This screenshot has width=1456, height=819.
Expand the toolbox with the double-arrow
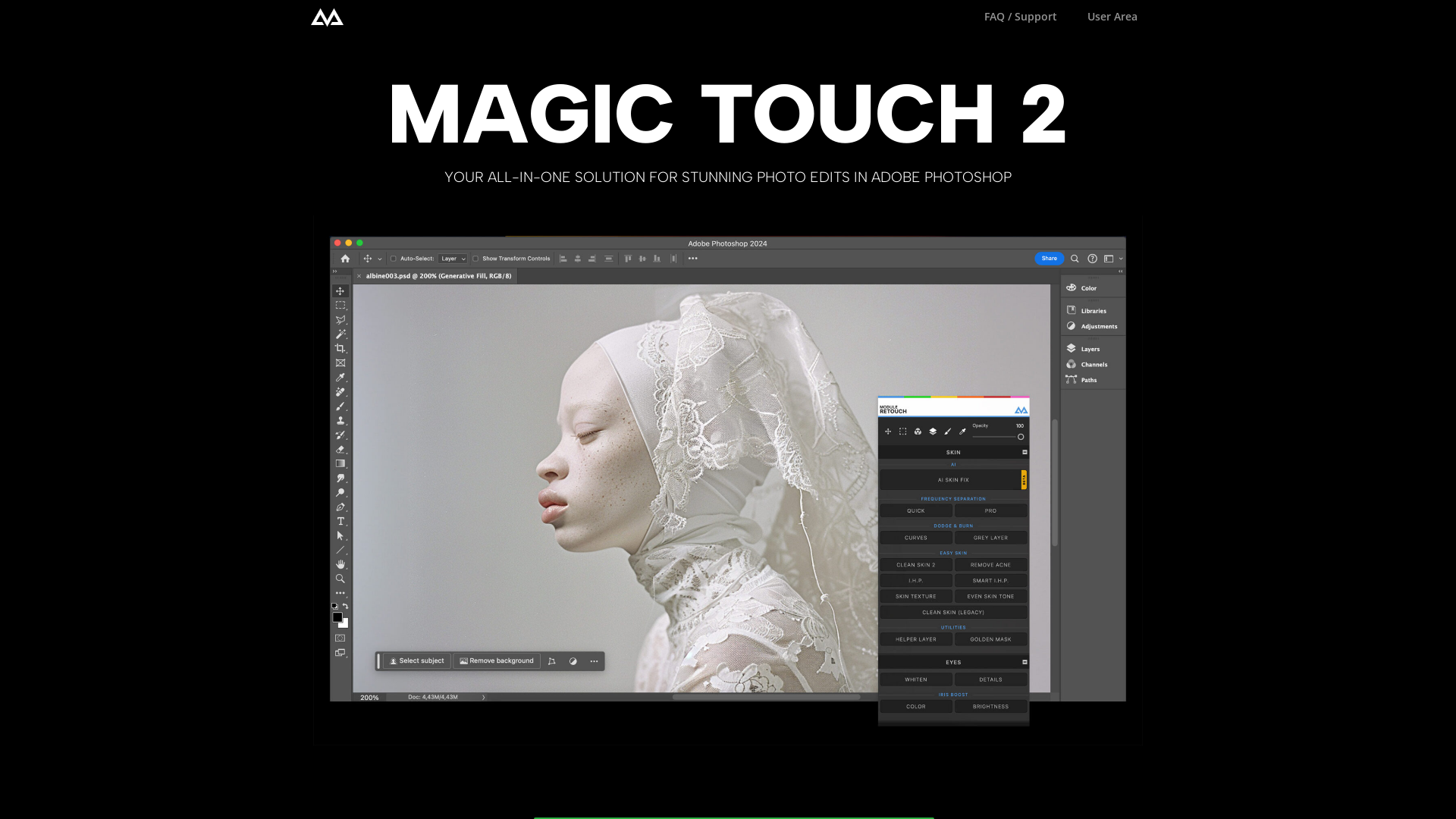pyautogui.click(x=334, y=271)
